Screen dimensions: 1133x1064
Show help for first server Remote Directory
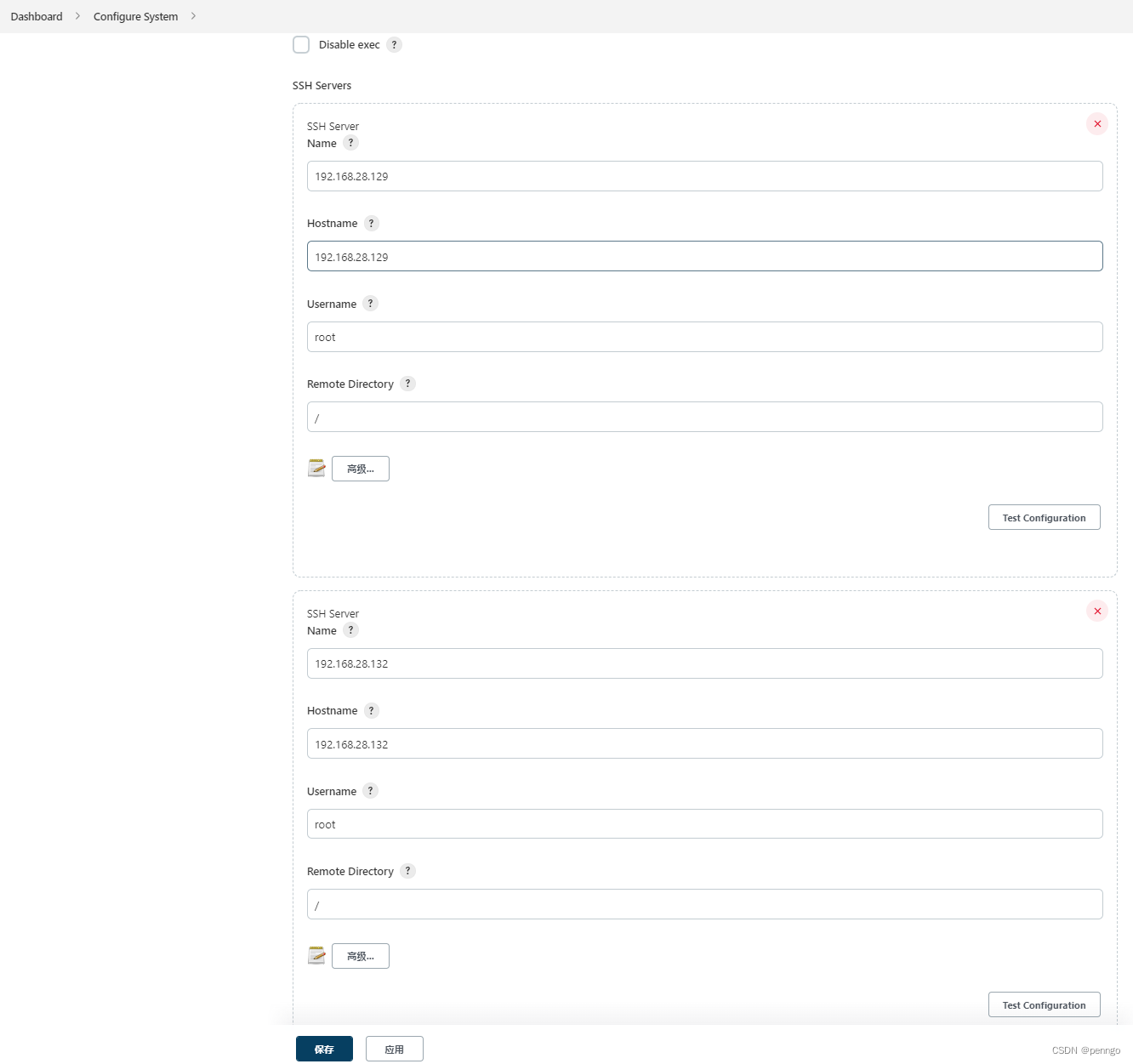tap(407, 384)
